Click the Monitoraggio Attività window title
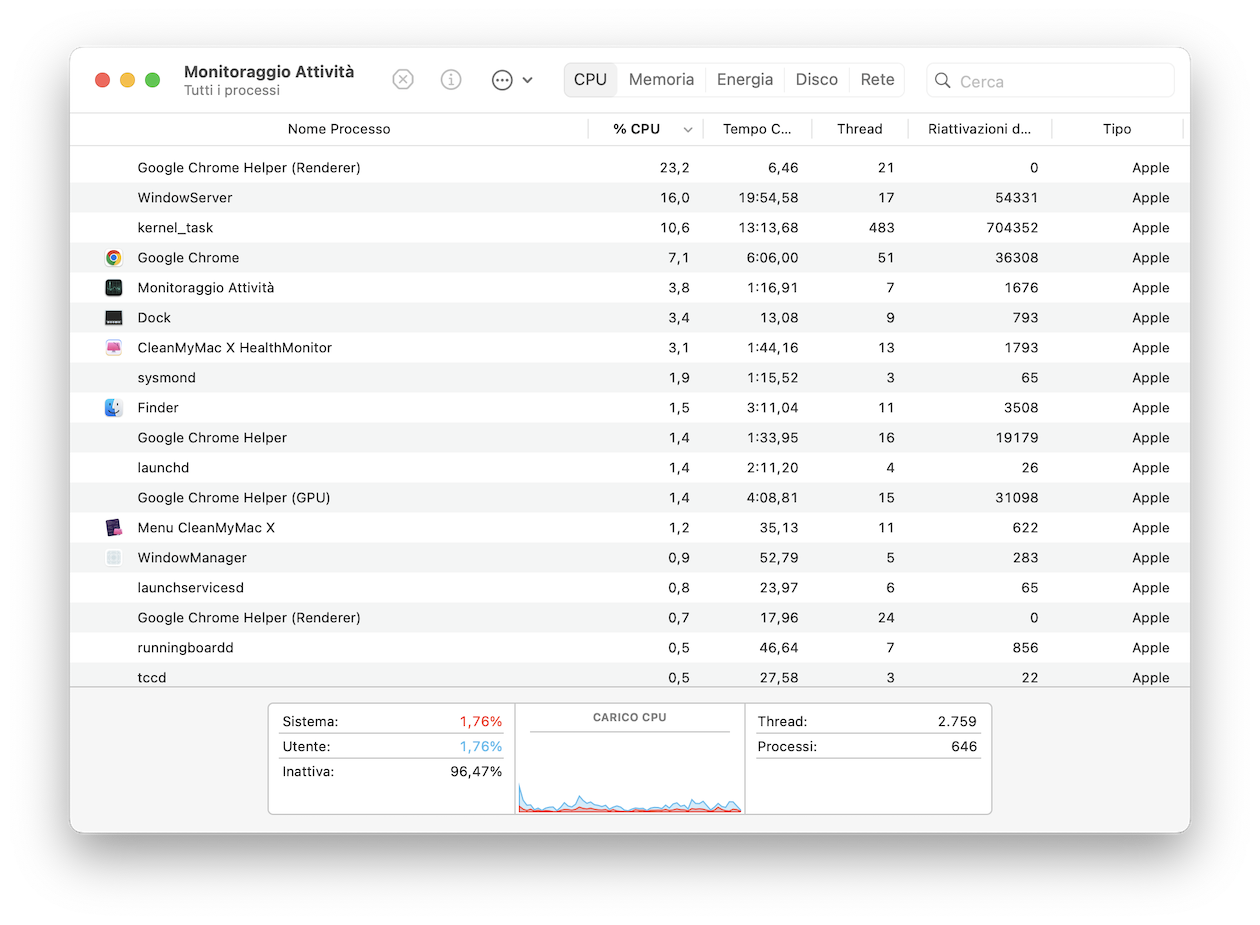The width and height of the screenshot is (1260, 925). (269, 72)
